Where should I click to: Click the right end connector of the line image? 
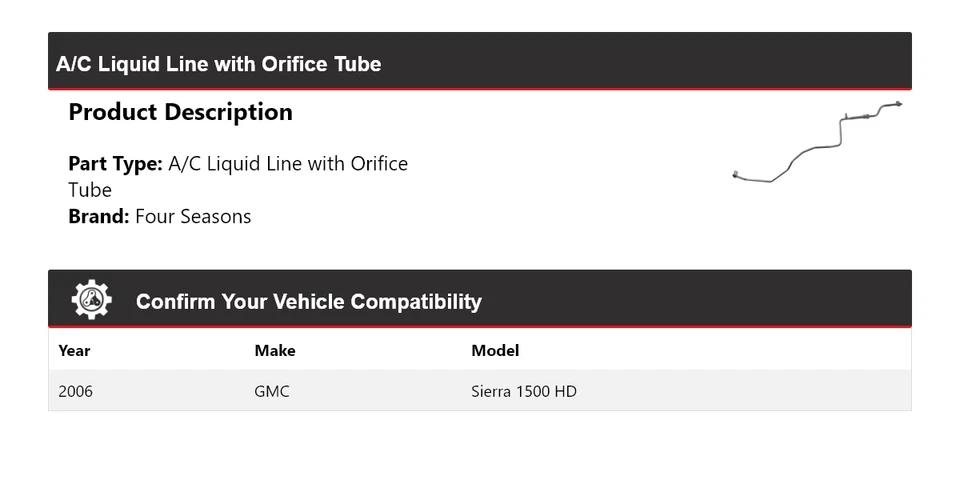(896, 104)
